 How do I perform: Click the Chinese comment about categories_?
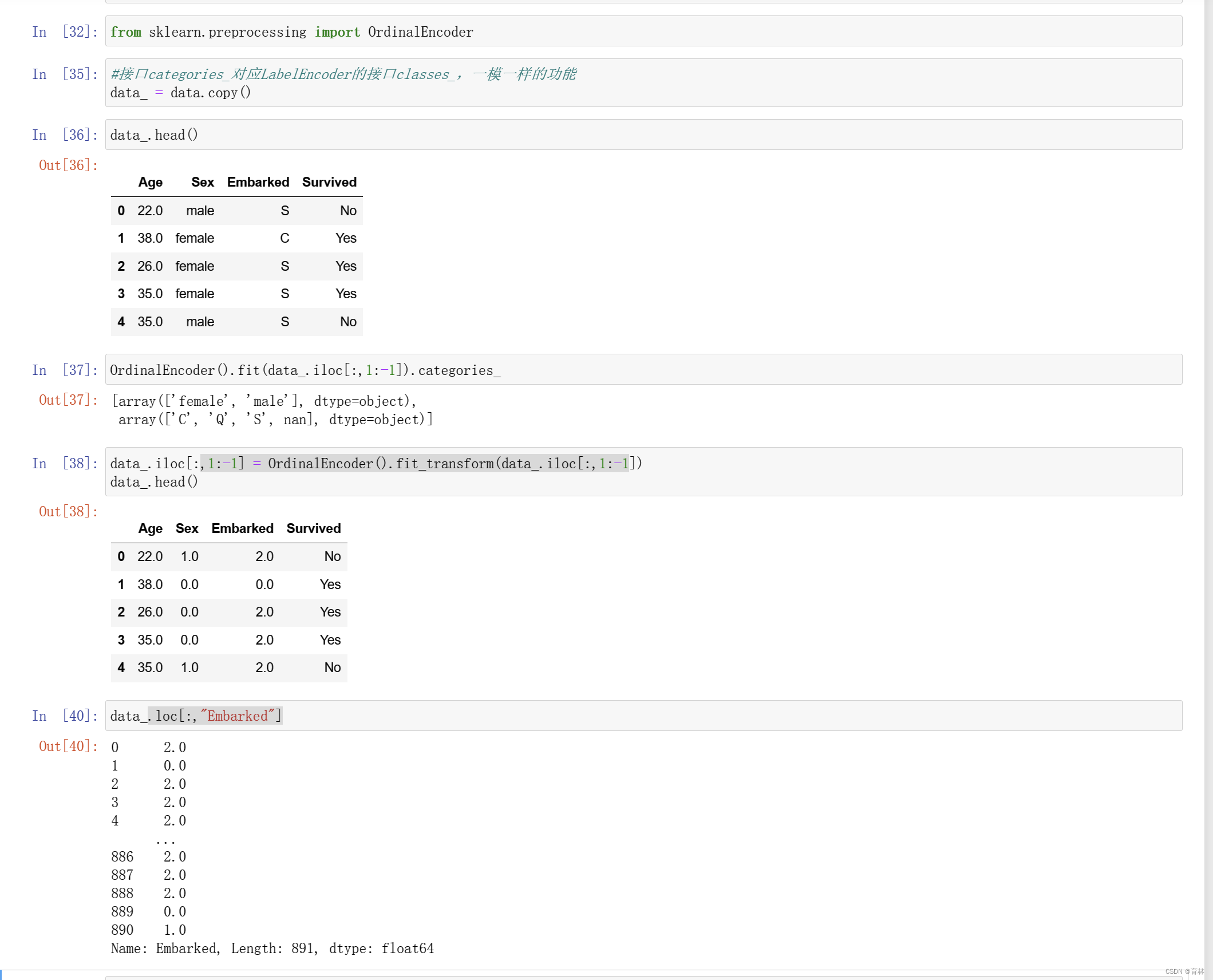pyautogui.click(x=343, y=74)
